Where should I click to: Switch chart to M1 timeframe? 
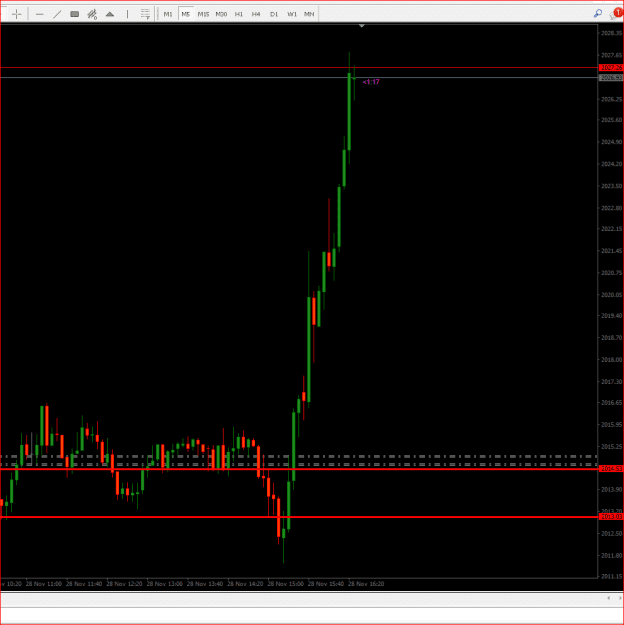[x=168, y=14]
